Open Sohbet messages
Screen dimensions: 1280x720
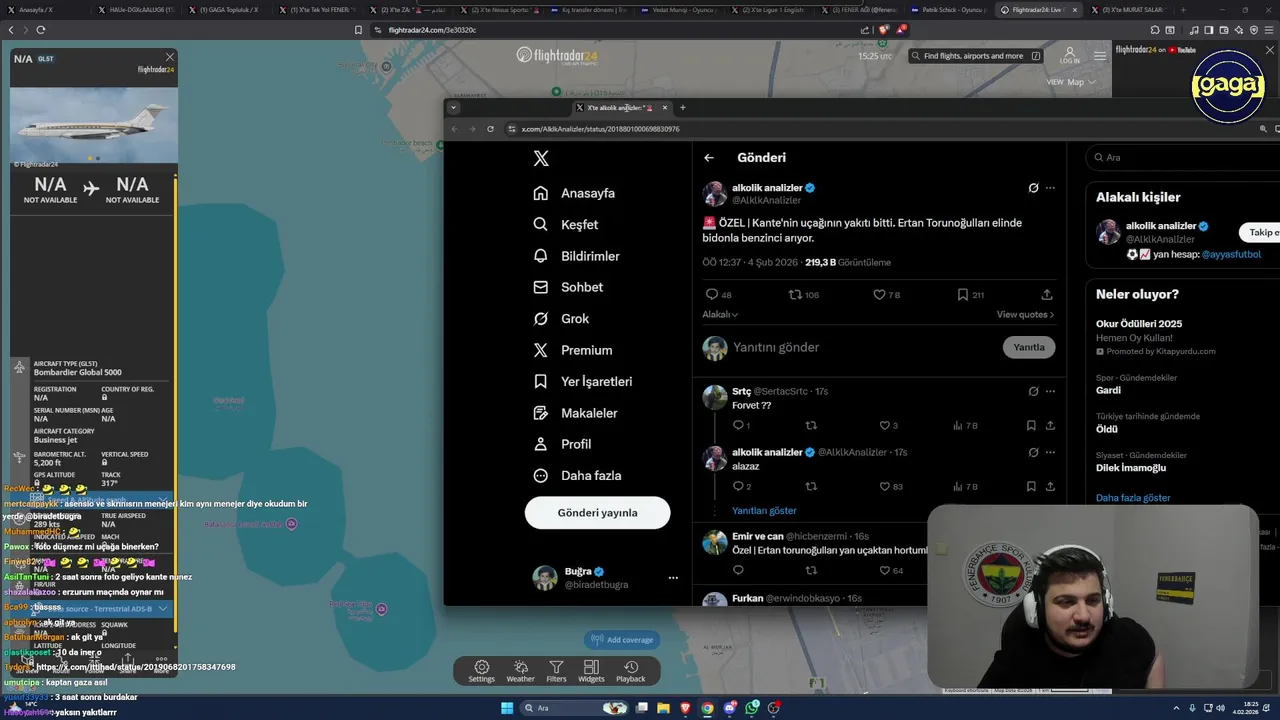tap(568, 287)
